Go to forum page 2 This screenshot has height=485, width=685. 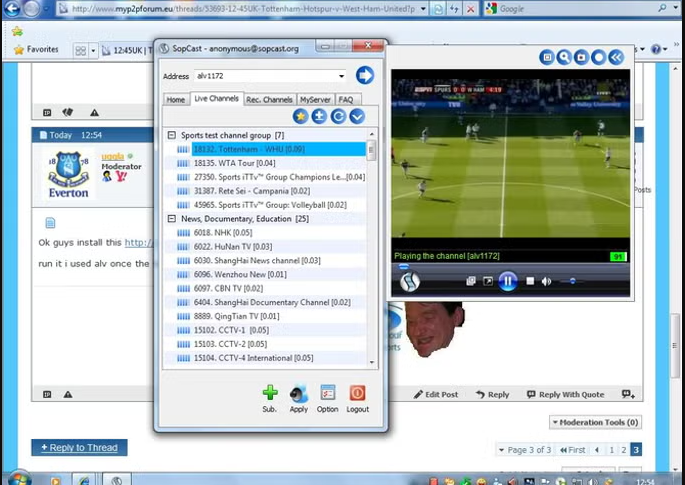[x=624, y=450]
